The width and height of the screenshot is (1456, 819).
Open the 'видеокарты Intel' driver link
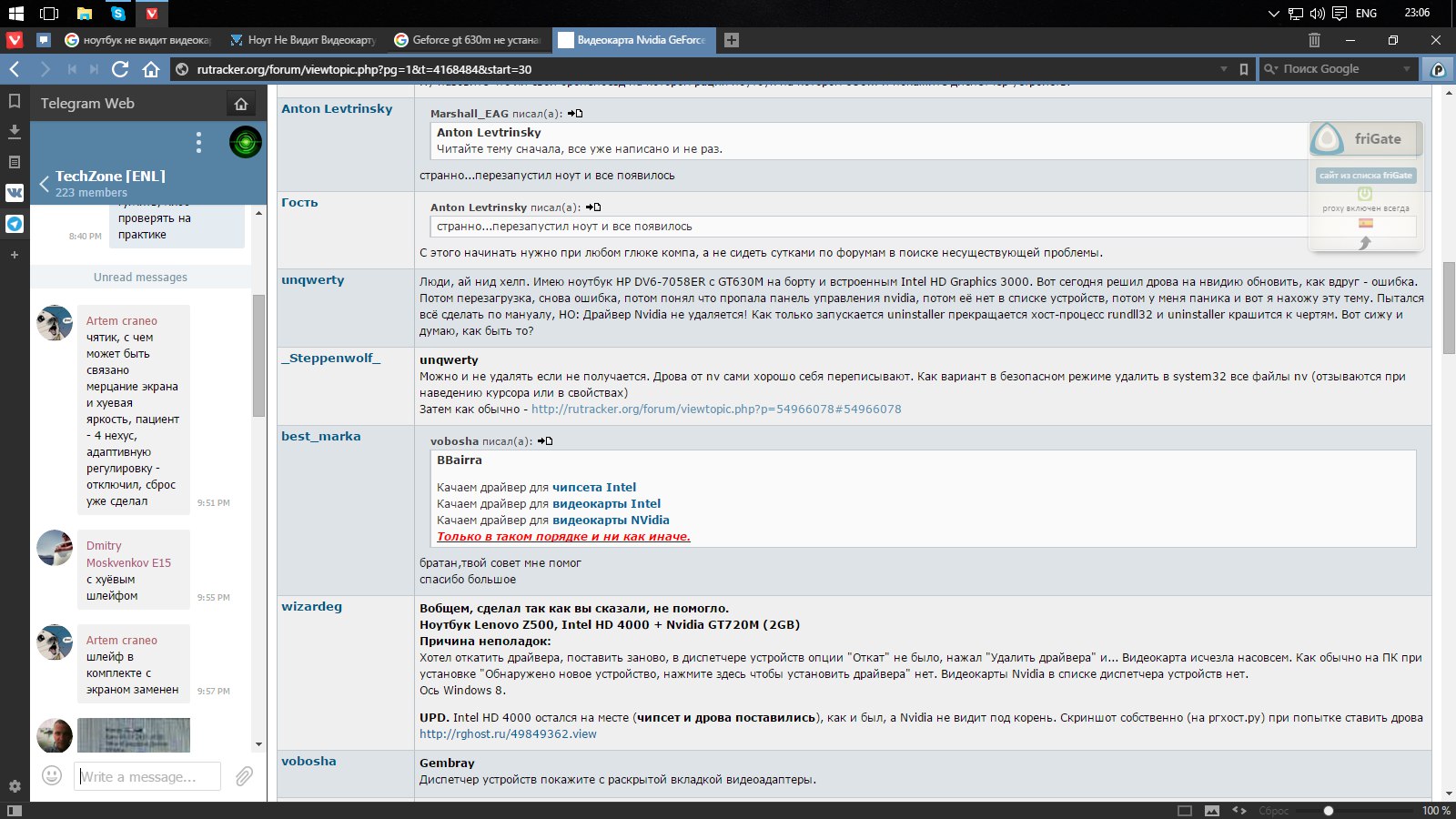(x=607, y=504)
